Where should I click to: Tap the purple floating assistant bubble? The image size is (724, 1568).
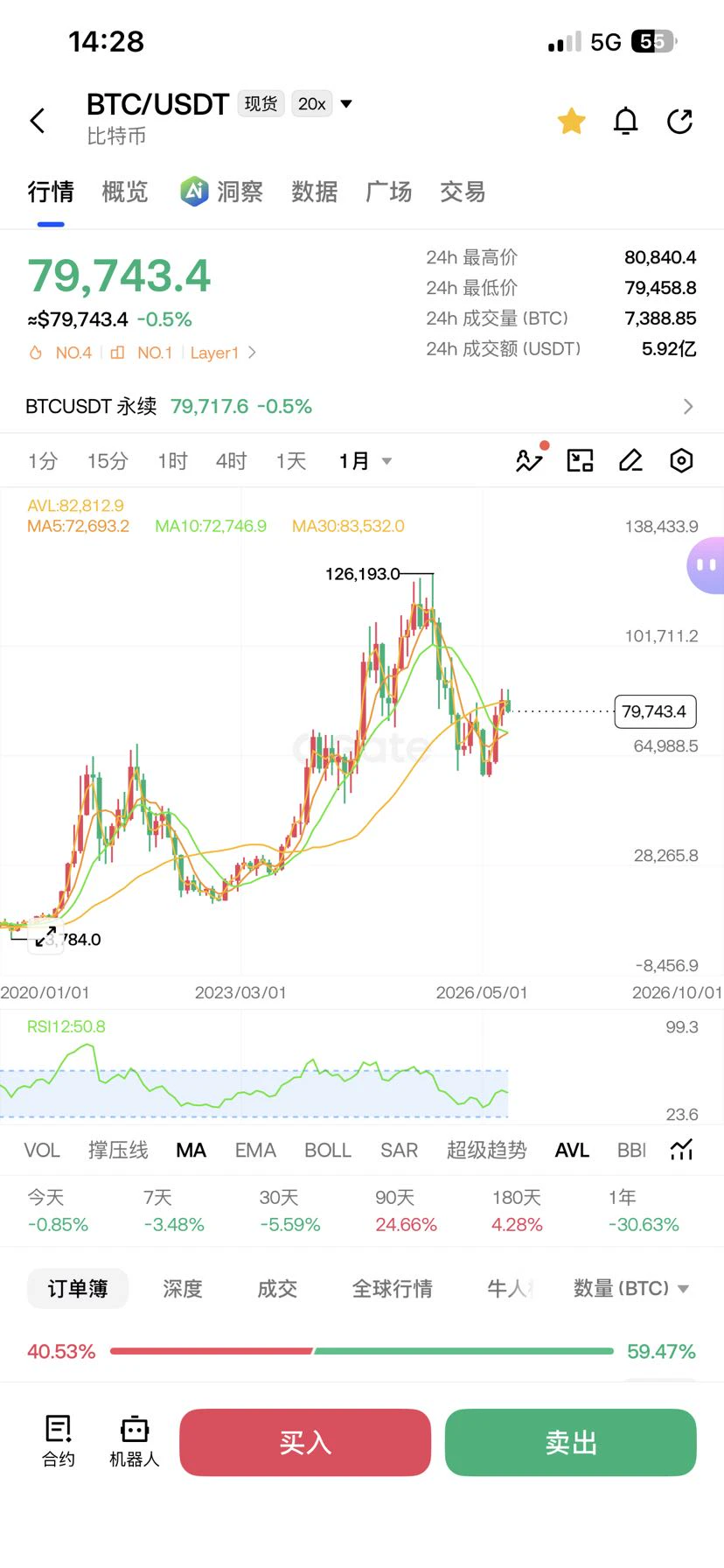click(x=706, y=566)
